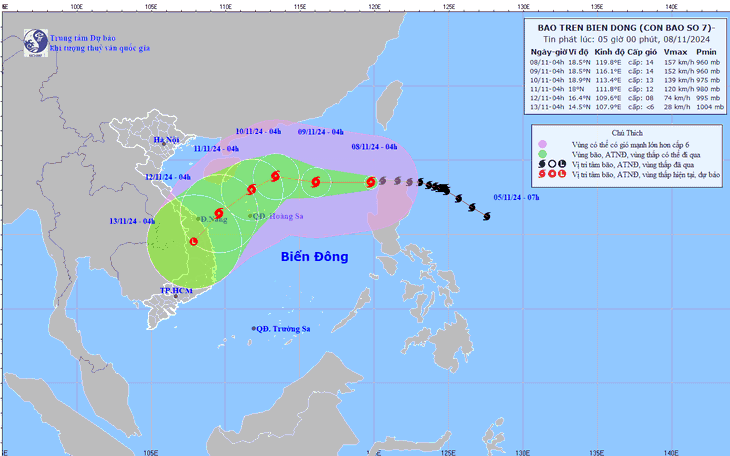Viewport: 730px width, 456px height.
Task: Click the red storm marker for 11/11/24 forecast
Action: pyautogui.click(x=251, y=189)
